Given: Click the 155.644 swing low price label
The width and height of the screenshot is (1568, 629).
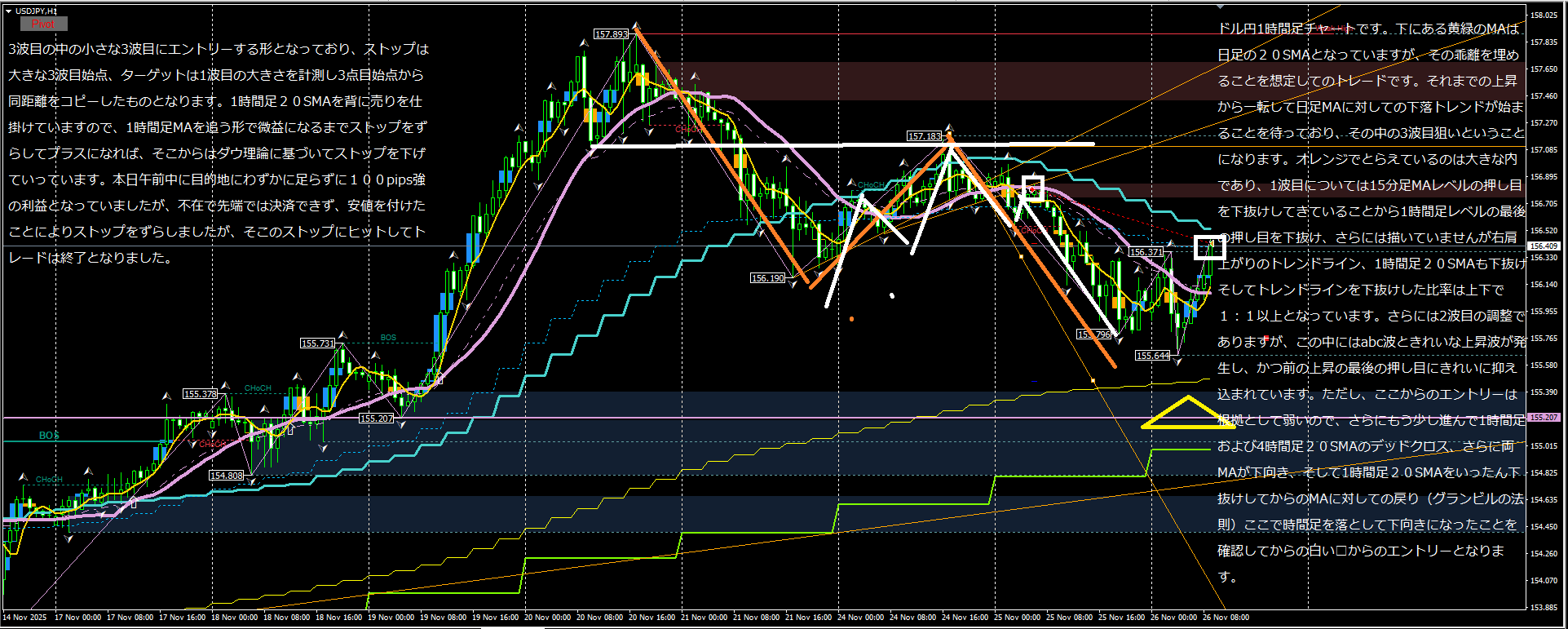Looking at the screenshot, I should 1153,356.
